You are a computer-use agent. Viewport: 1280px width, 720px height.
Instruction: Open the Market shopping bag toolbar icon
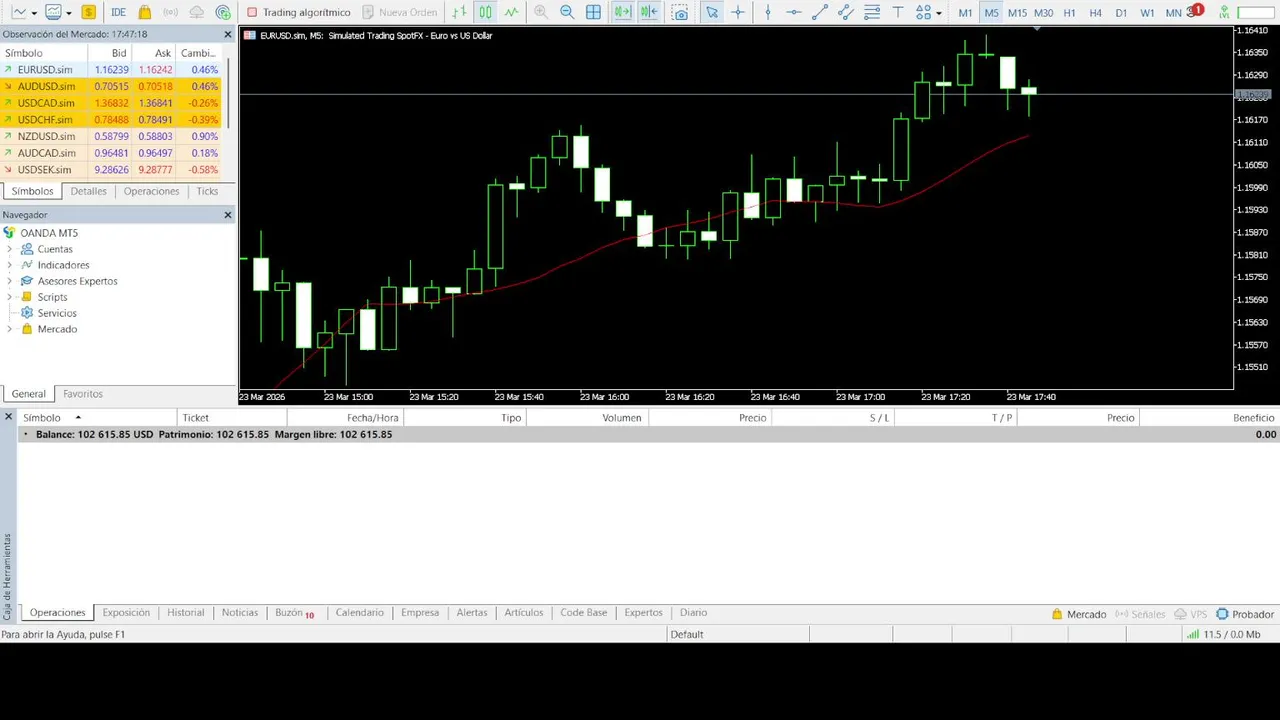click(x=145, y=12)
